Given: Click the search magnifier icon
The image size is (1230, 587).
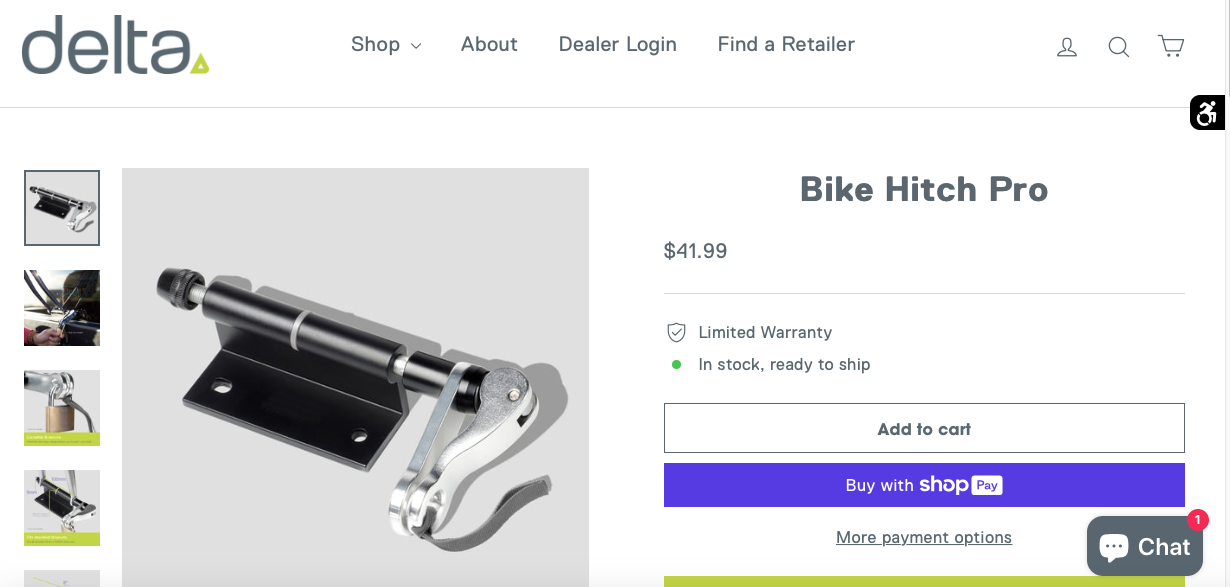Looking at the screenshot, I should pos(1119,47).
